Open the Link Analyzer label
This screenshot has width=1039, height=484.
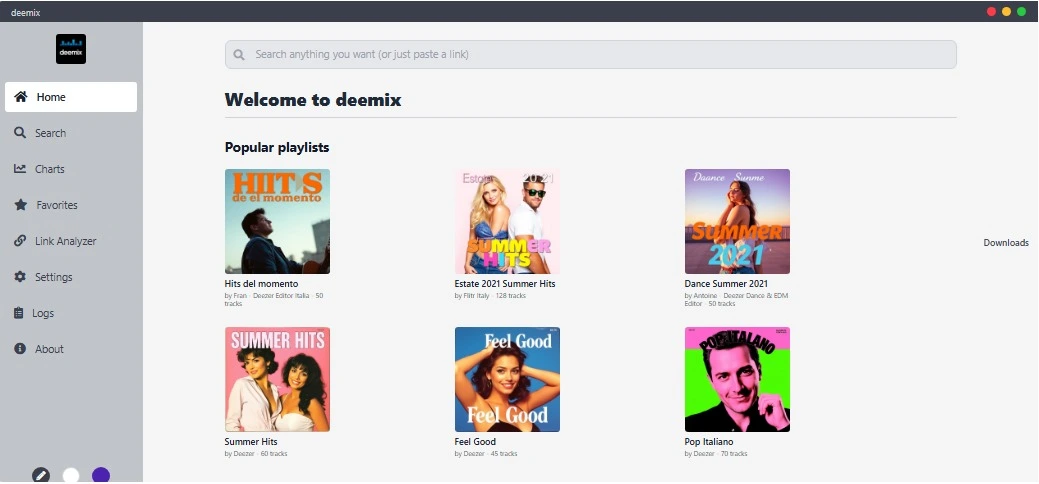[66, 241]
